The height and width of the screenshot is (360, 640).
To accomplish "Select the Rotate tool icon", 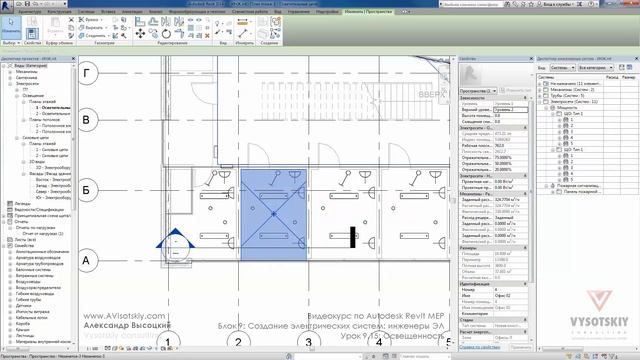I will pyautogui.click(x=166, y=33).
